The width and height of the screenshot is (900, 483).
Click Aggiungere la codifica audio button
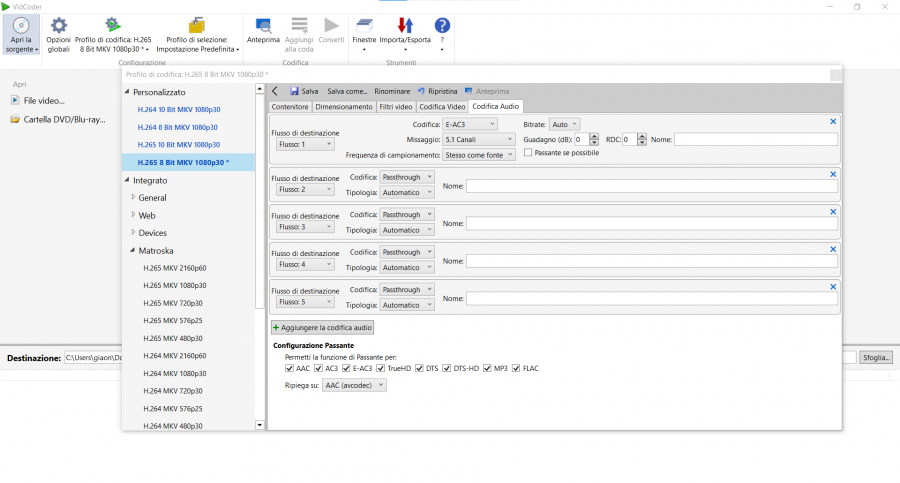[323, 327]
